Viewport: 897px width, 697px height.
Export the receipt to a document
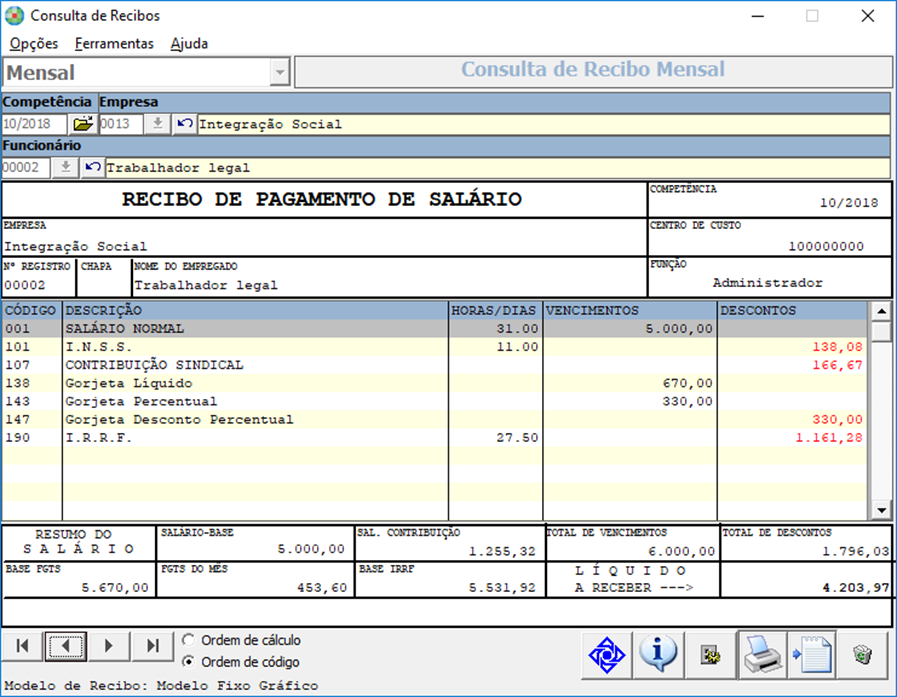812,655
